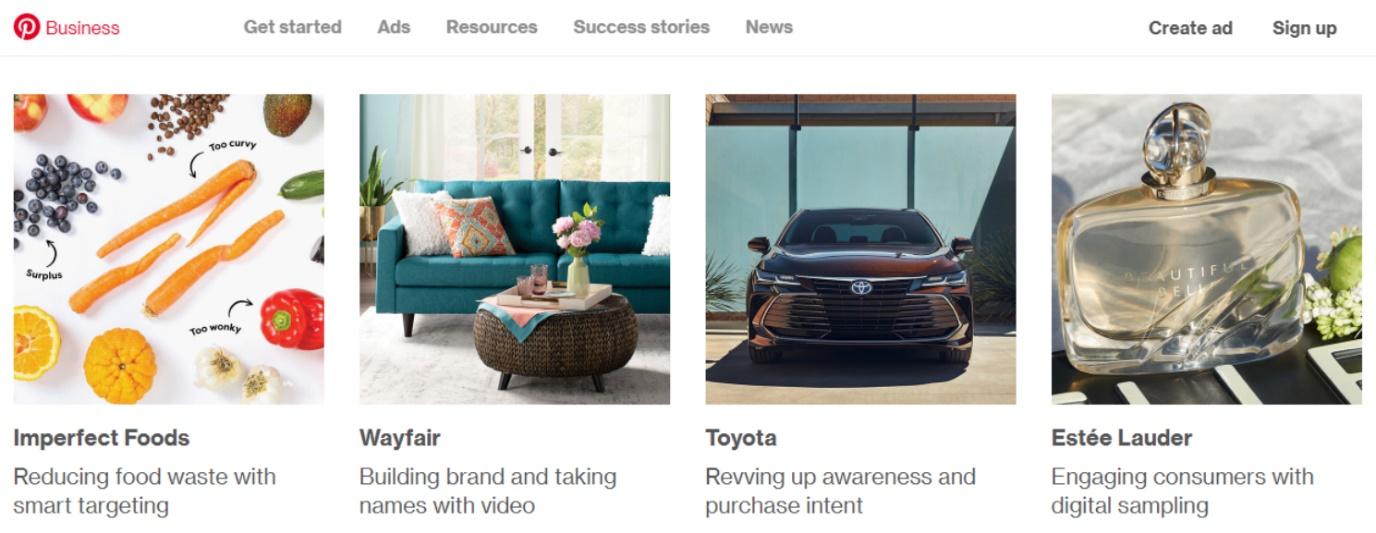Select 'Building brand and taking names with video'
This screenshot has width=1376, height=533.
click(488, 491)
